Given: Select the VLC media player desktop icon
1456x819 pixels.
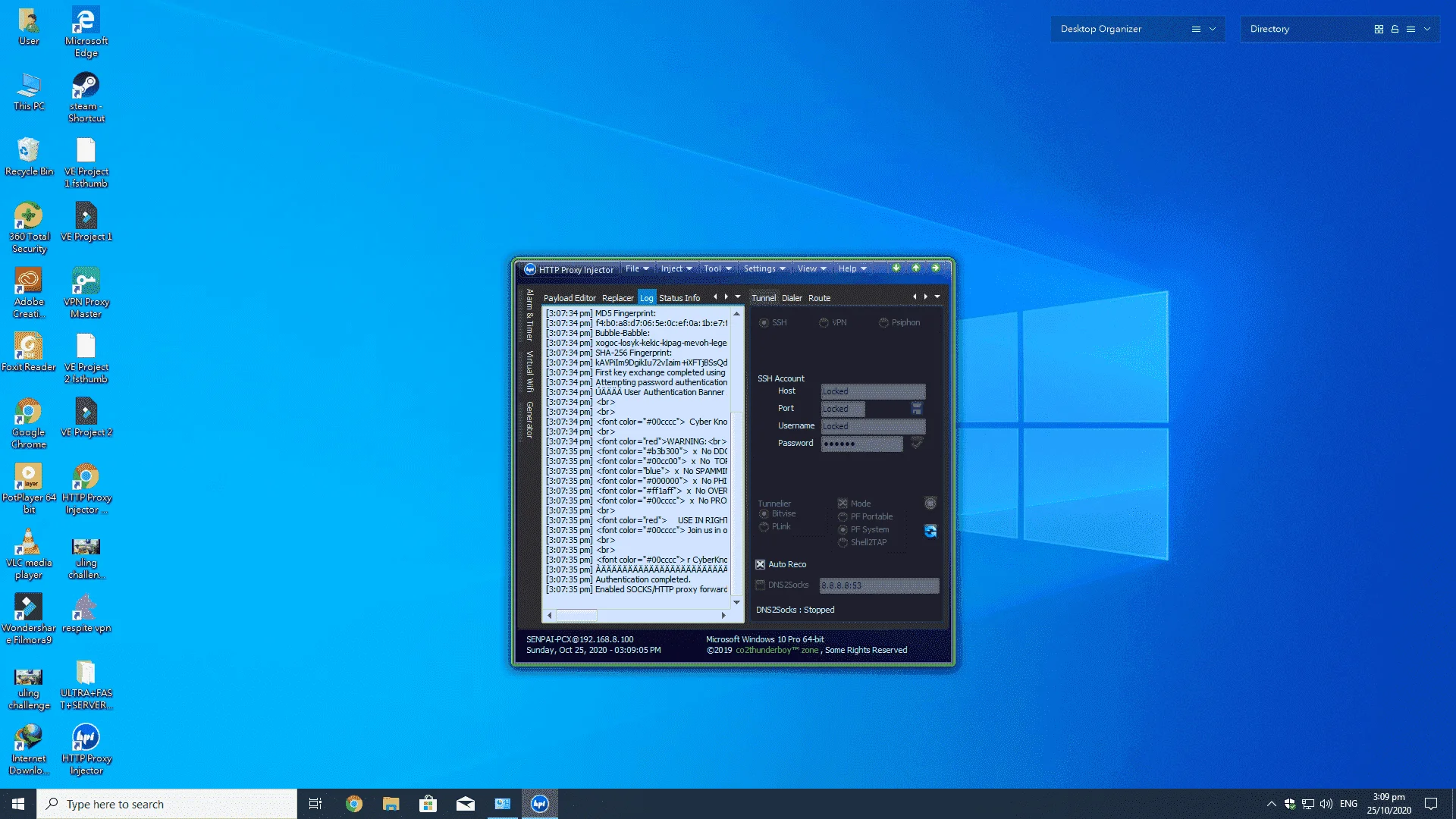Looking at the screenshot, I should click(29, 554).
